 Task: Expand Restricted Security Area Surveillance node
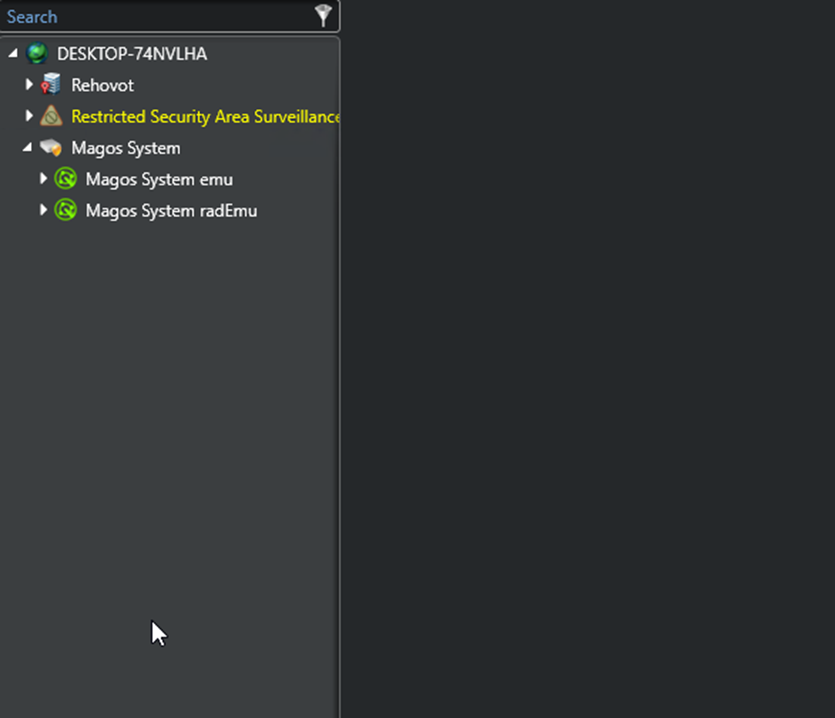tap(29, 116)
